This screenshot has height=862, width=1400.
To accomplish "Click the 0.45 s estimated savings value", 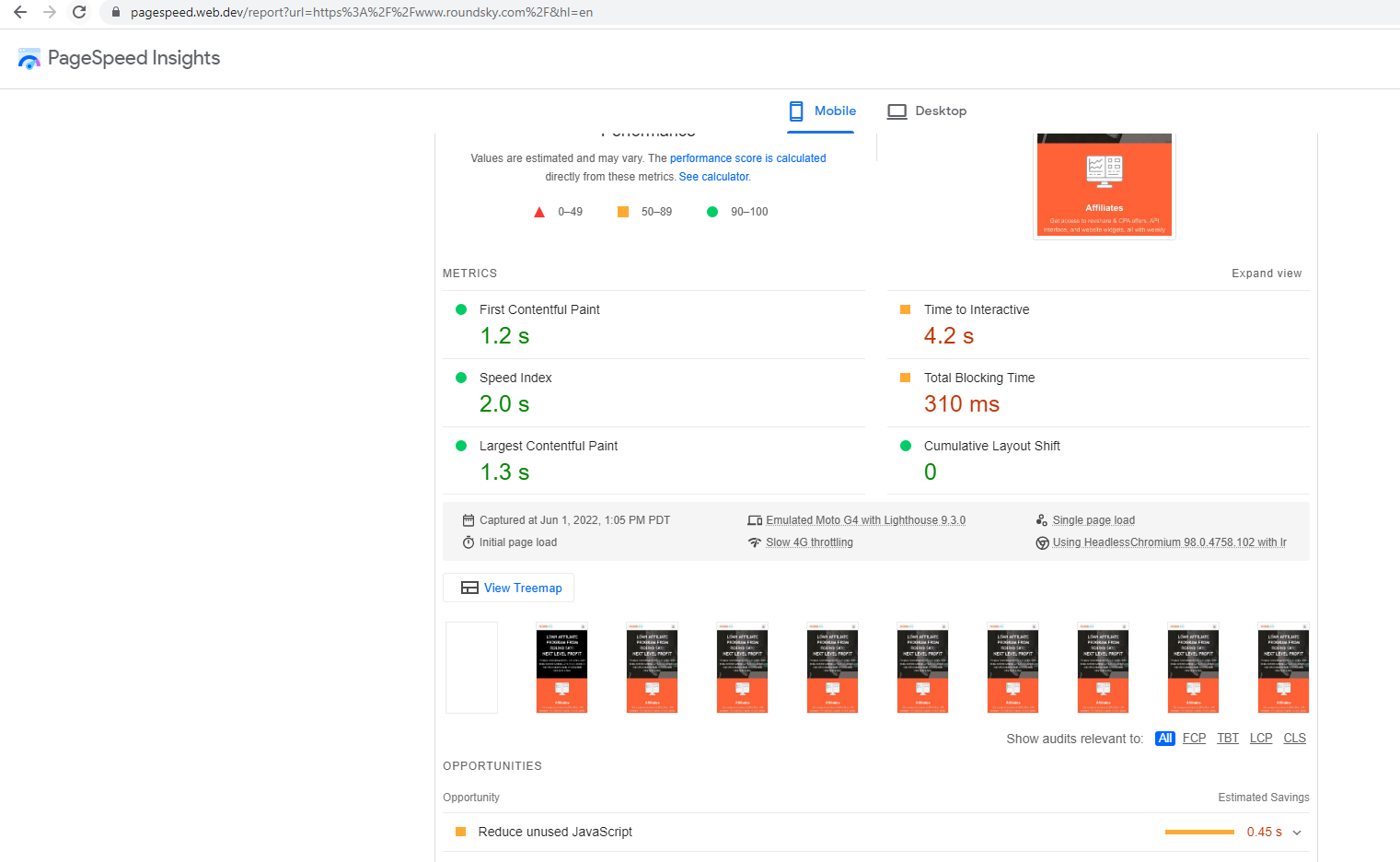I will (x=1265, y=833).
